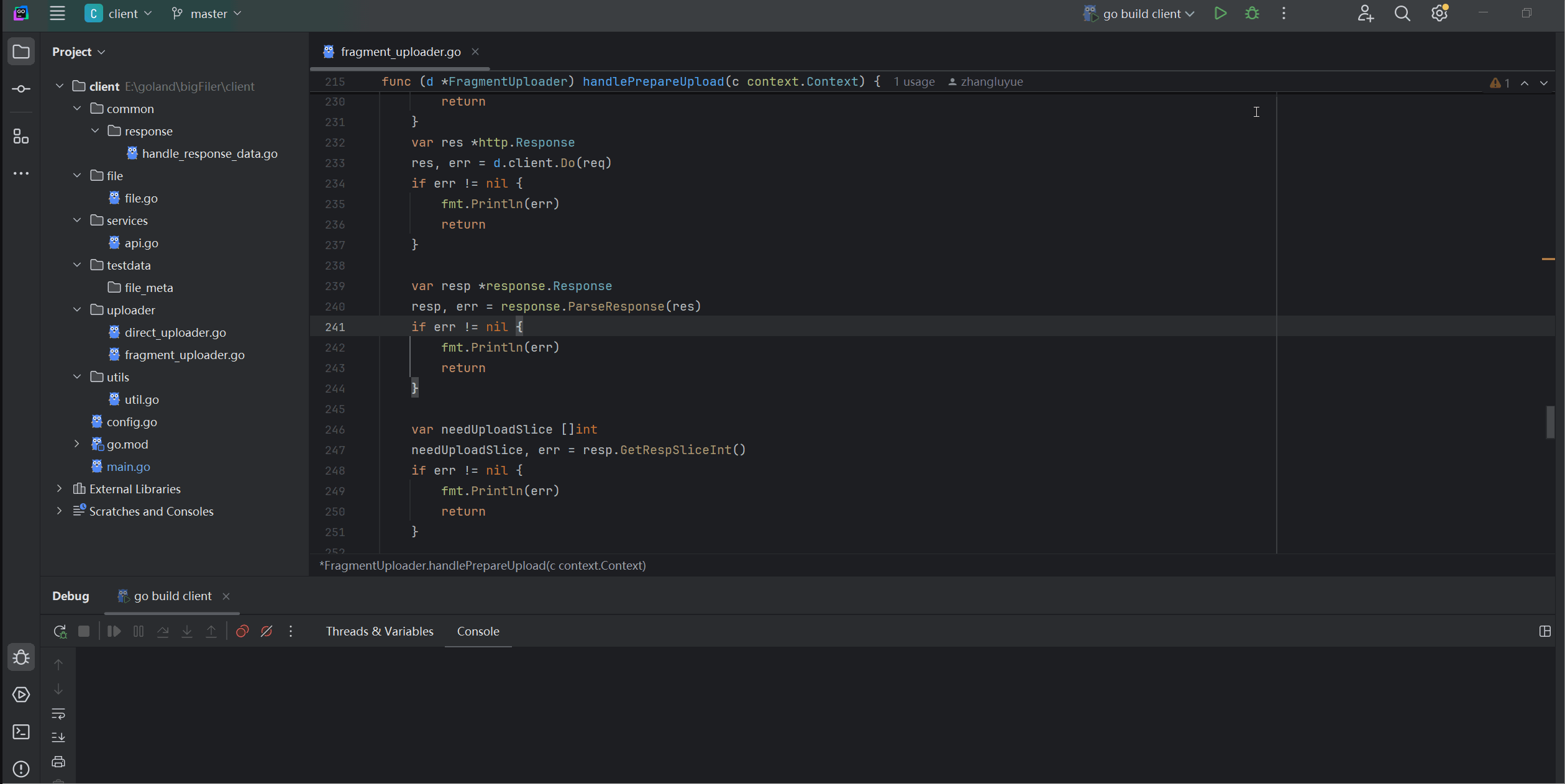Open Terminal tool window
Image resolution: width=1565 pixels, height=784 pixels.
point(21,732)
